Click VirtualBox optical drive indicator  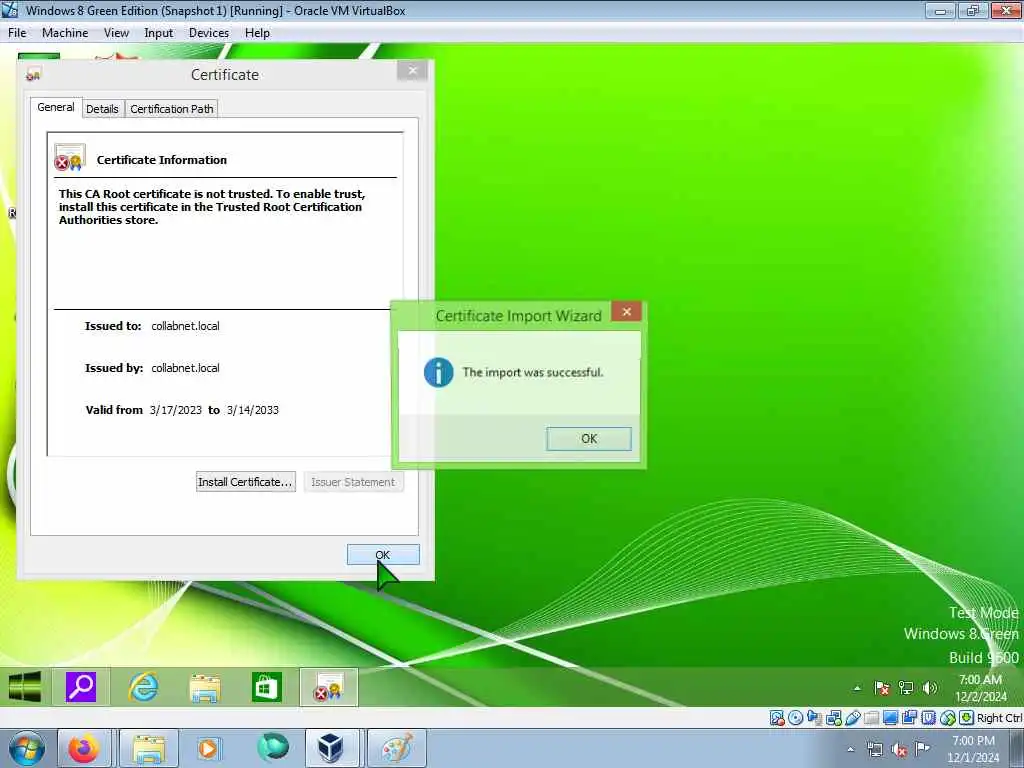795,718
